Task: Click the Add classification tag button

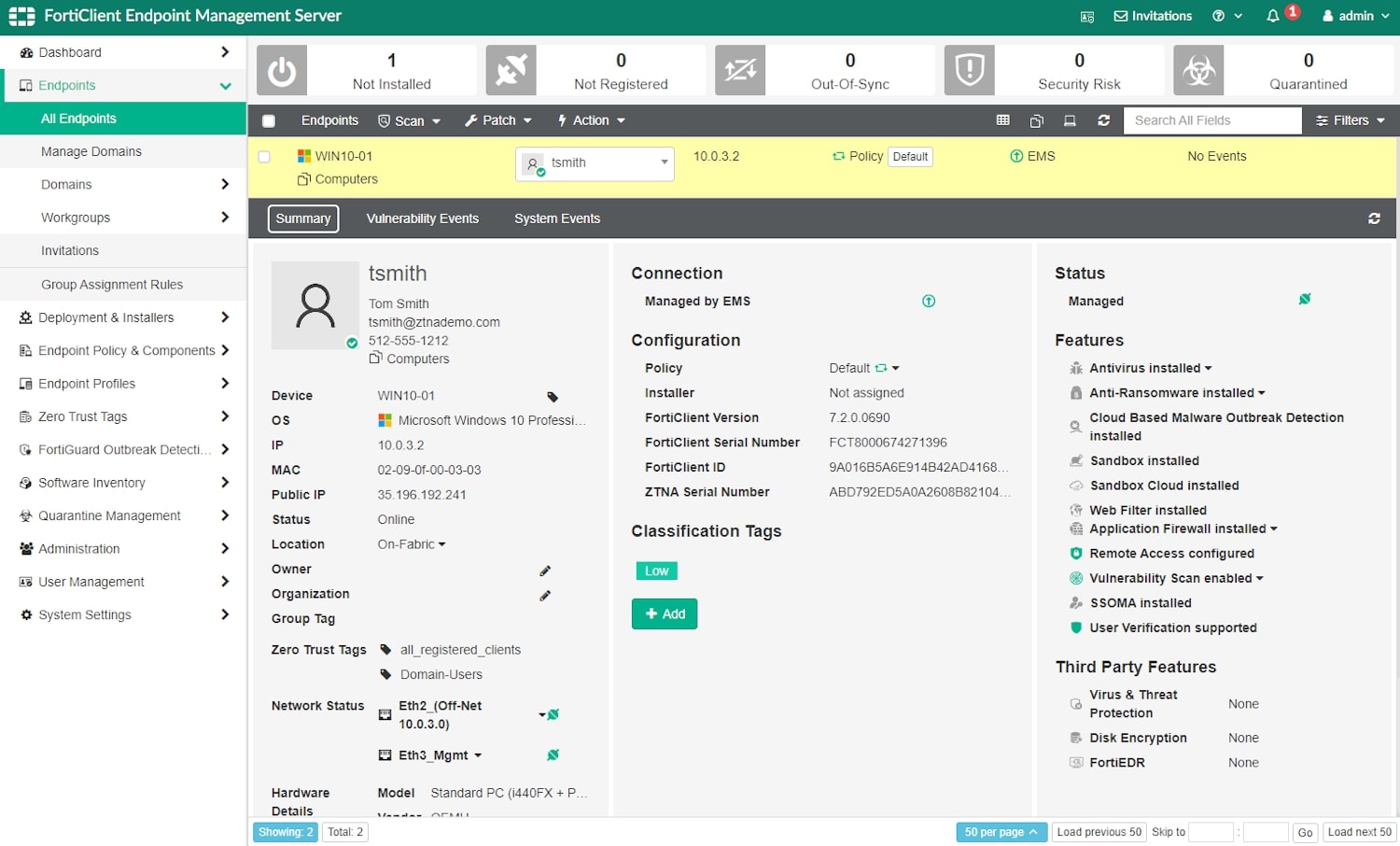Action: click(665, 613)
